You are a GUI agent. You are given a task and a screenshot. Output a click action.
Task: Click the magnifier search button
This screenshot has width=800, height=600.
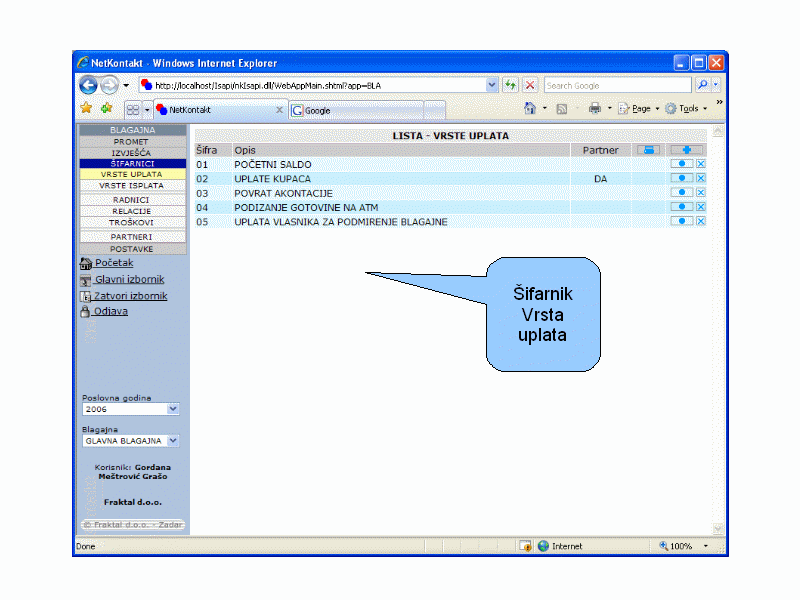[703, 85]
